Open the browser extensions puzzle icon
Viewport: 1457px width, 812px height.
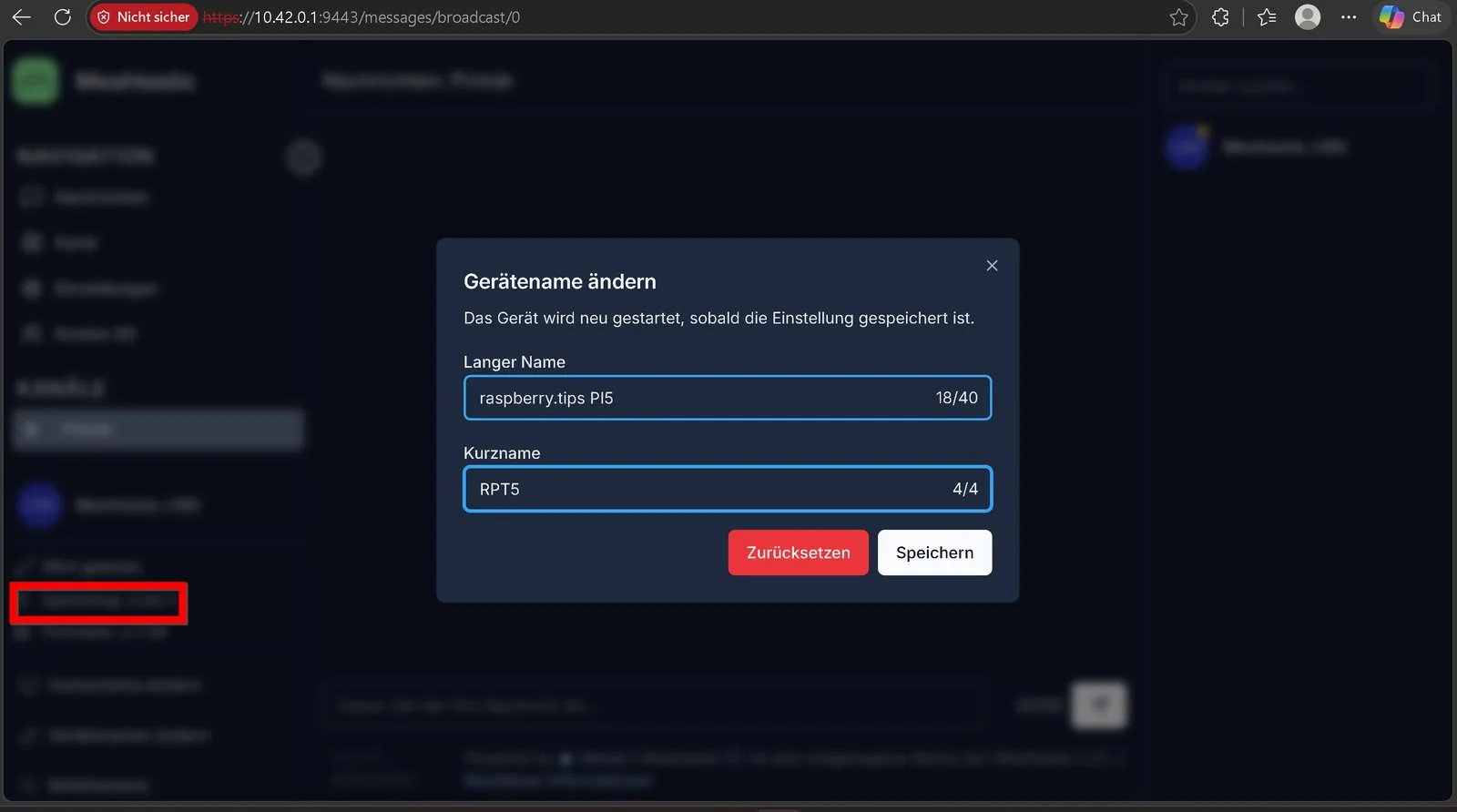pos(1220,17)
